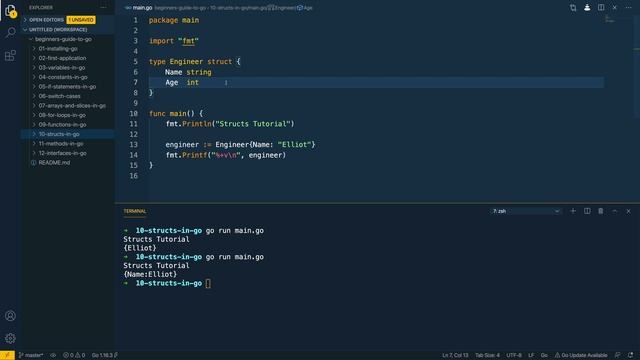Screen dimensions: 640x360
Task: Click the yellow remote indicator in status bar
Action: click(7, 355)
